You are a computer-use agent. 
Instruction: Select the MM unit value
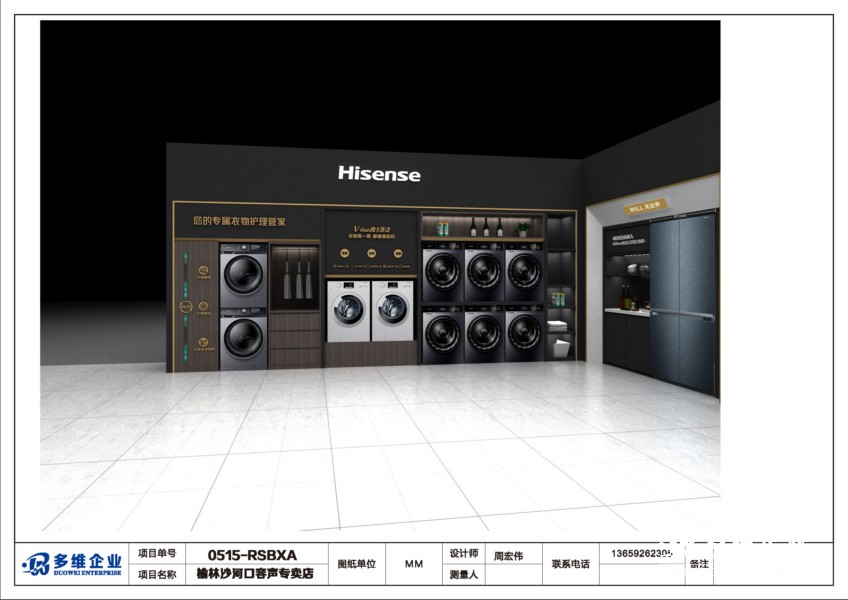pos(414,564)
